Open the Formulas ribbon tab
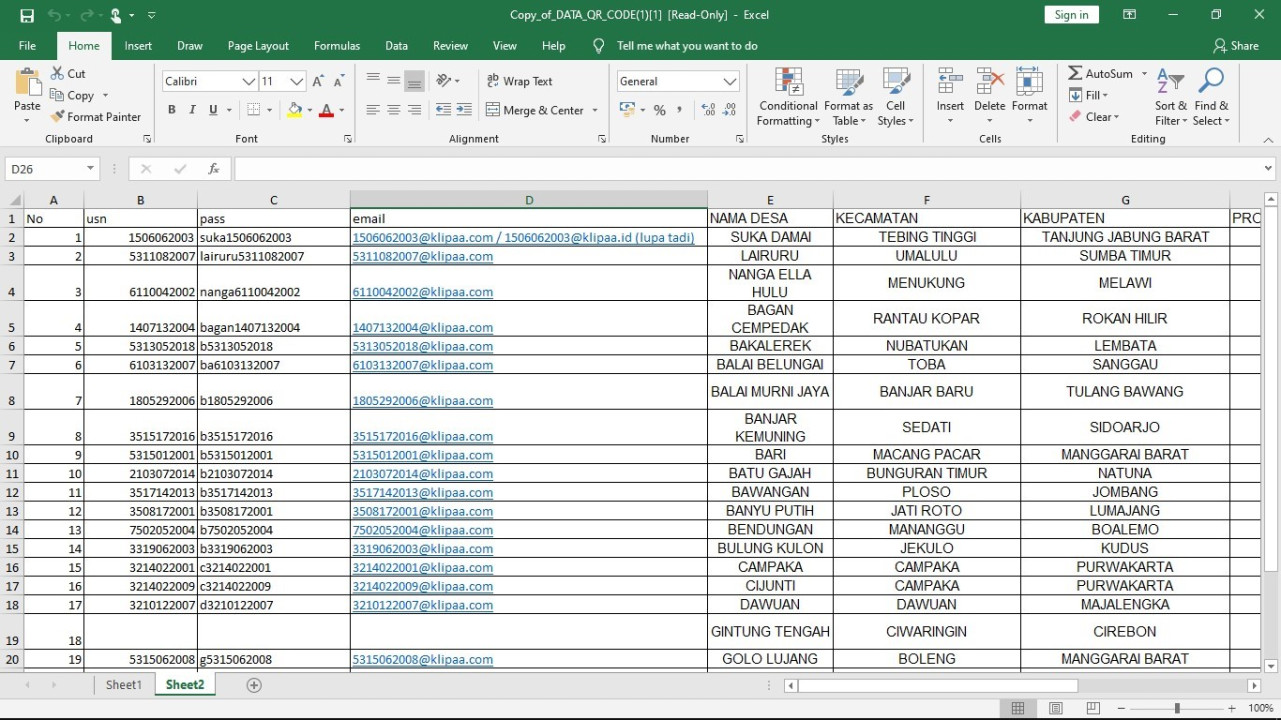The width and height of the screenshot is (1281, 720). (x=336, y=46)
